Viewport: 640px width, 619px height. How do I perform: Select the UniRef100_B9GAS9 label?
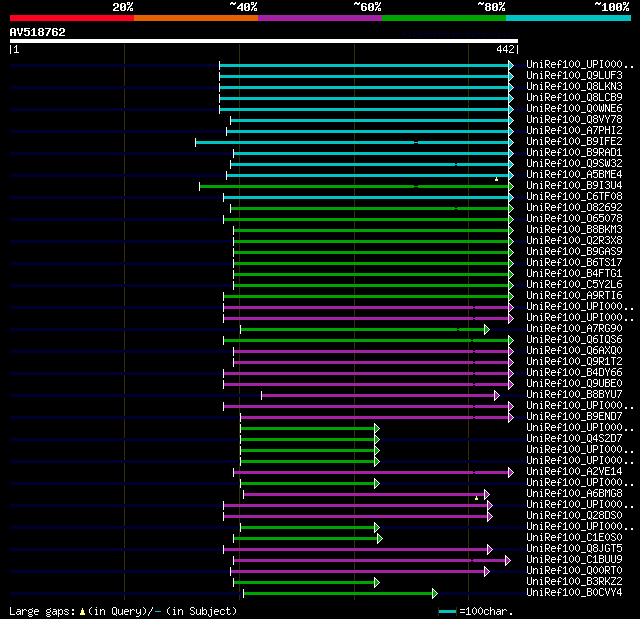coord(574,252)
